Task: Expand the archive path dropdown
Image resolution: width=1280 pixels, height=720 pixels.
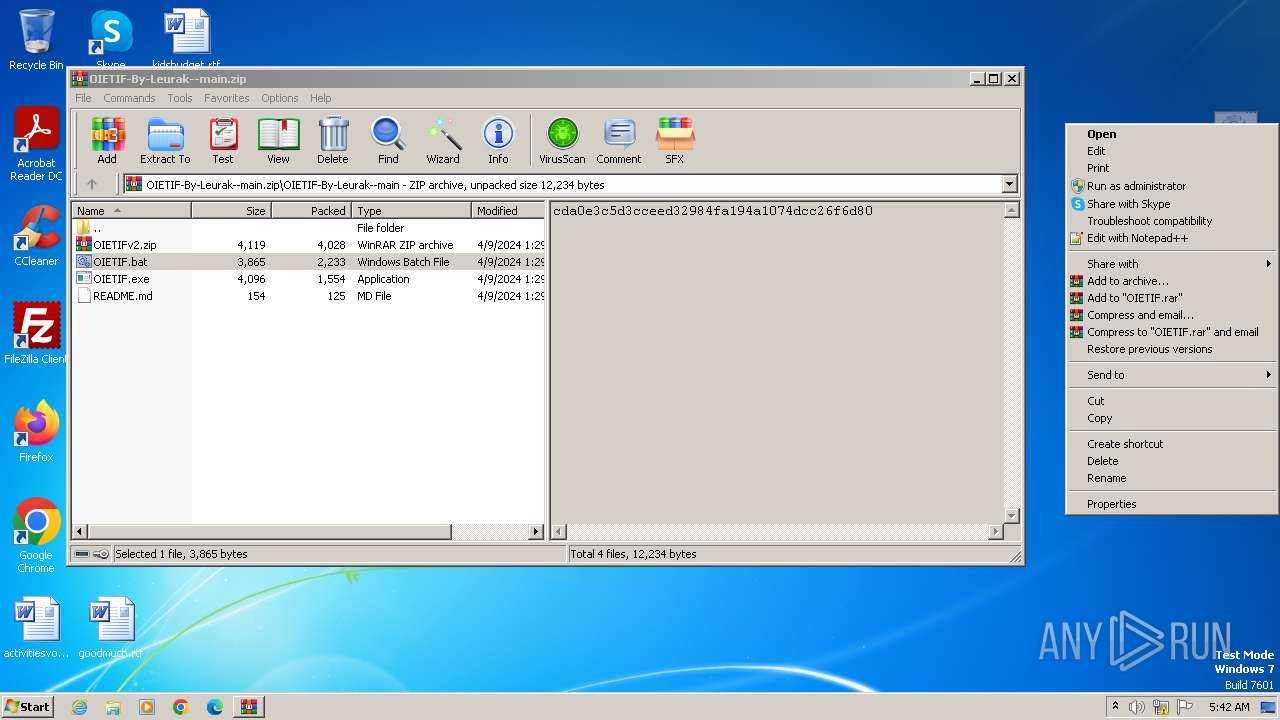Action: click(1009, 184)
